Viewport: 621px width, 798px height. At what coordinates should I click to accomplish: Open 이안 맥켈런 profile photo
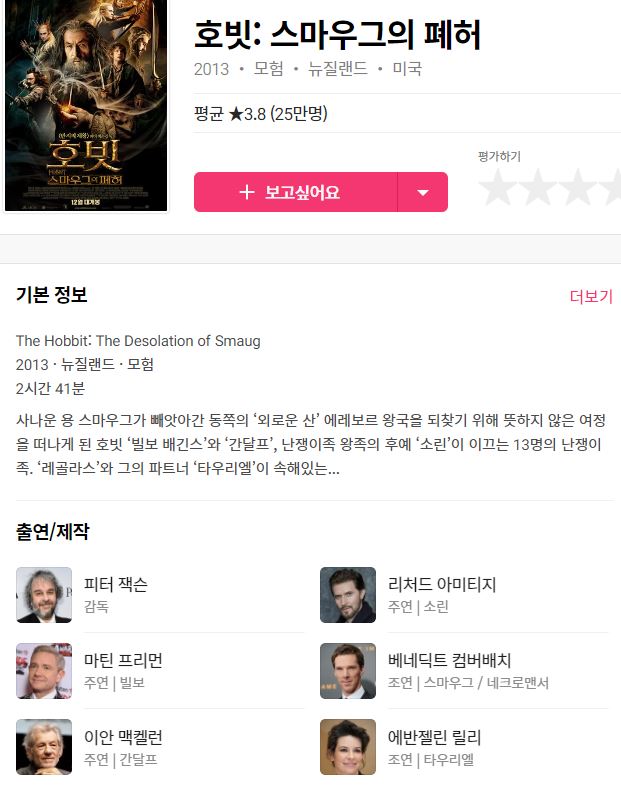click(44, 747)
